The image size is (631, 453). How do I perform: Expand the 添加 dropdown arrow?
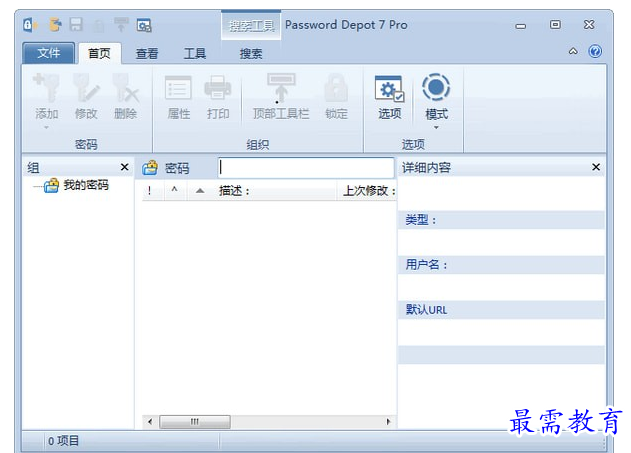(x=46, y=128)
